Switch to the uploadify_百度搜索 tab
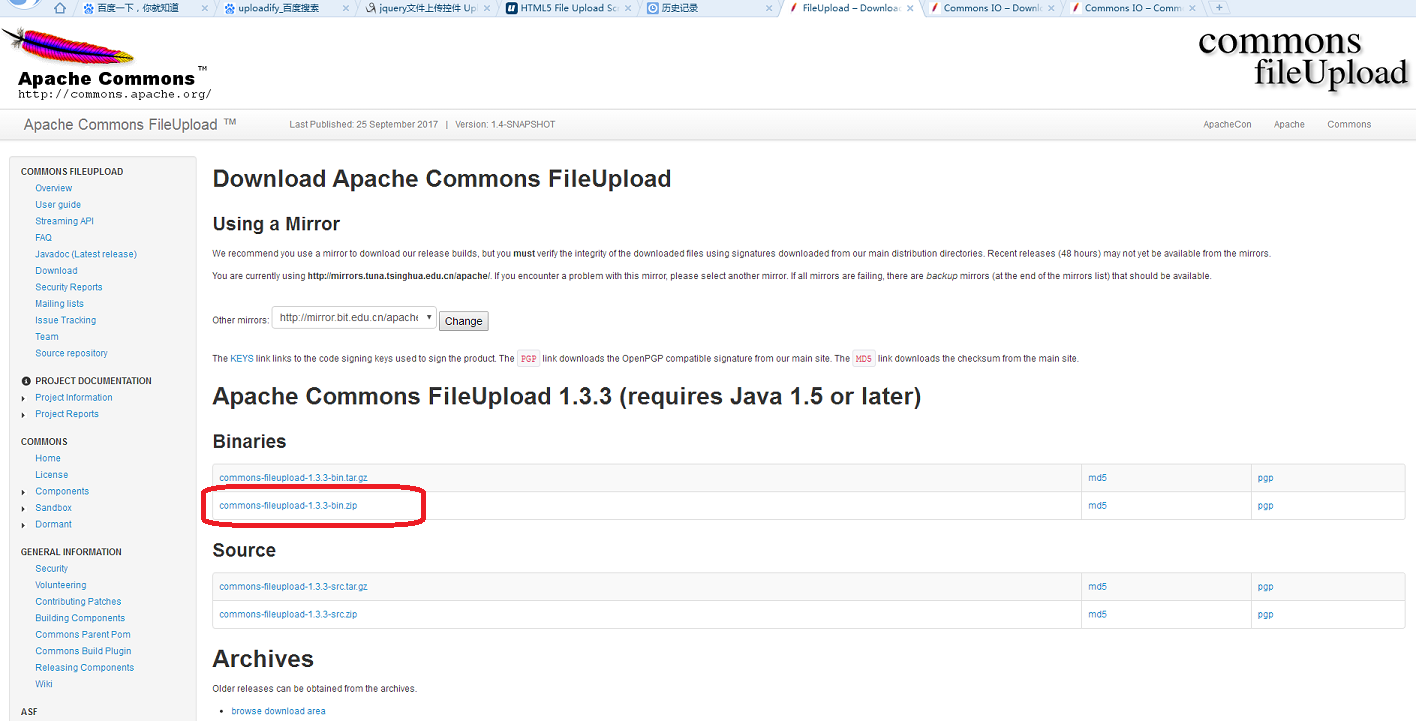This screenshot has height=721, width=1416. [278, 8]
